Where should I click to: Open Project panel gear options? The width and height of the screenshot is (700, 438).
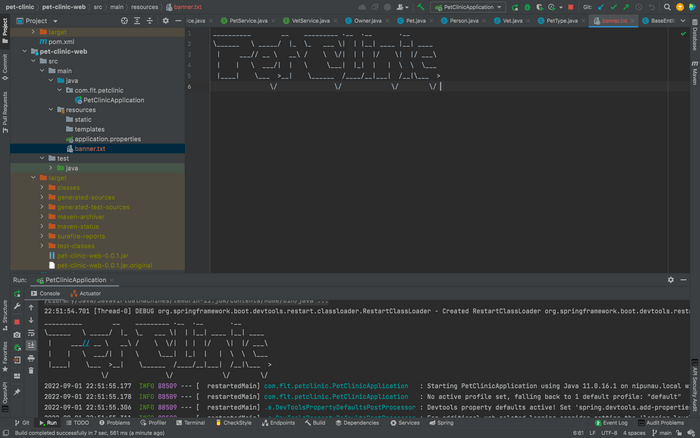pyautogui.click(x=166, y=21)
